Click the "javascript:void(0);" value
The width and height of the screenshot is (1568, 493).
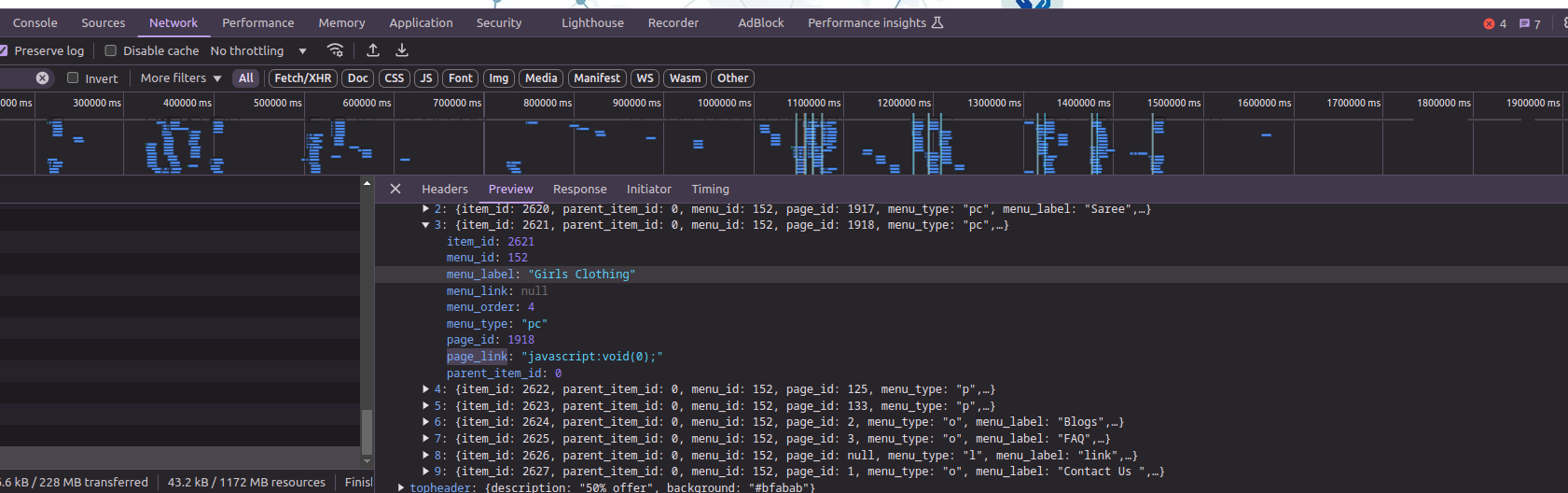(x=592, y=357)
